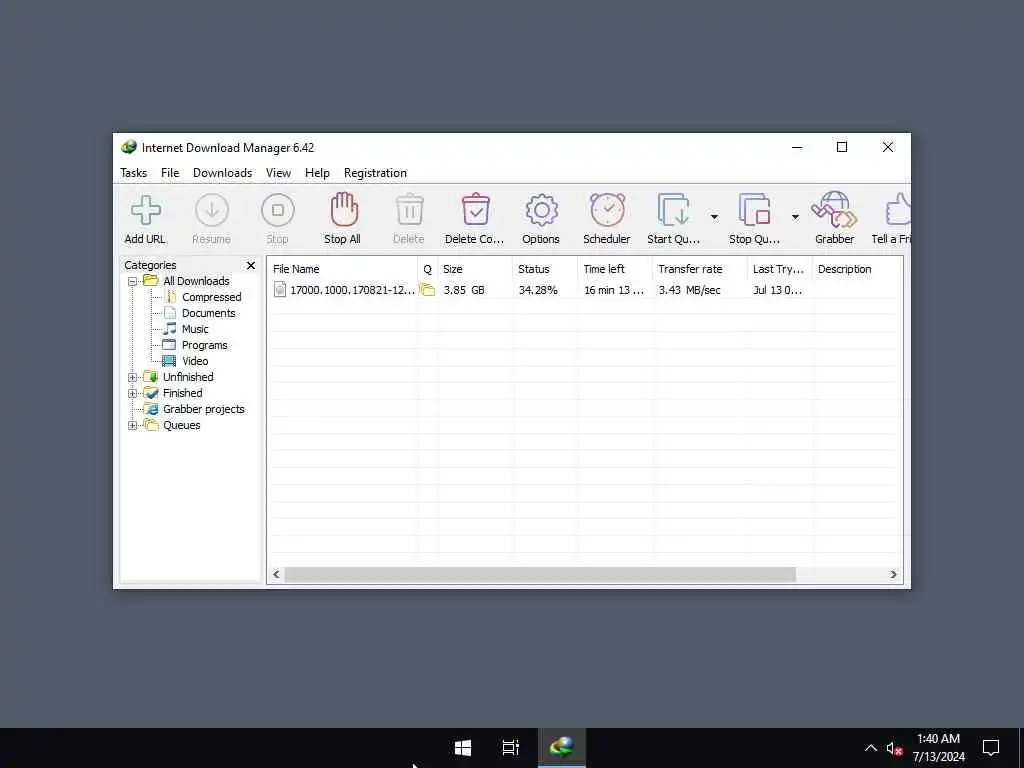
Task: Select the 17000.1000.170821-12... download row
Action: 584,290
